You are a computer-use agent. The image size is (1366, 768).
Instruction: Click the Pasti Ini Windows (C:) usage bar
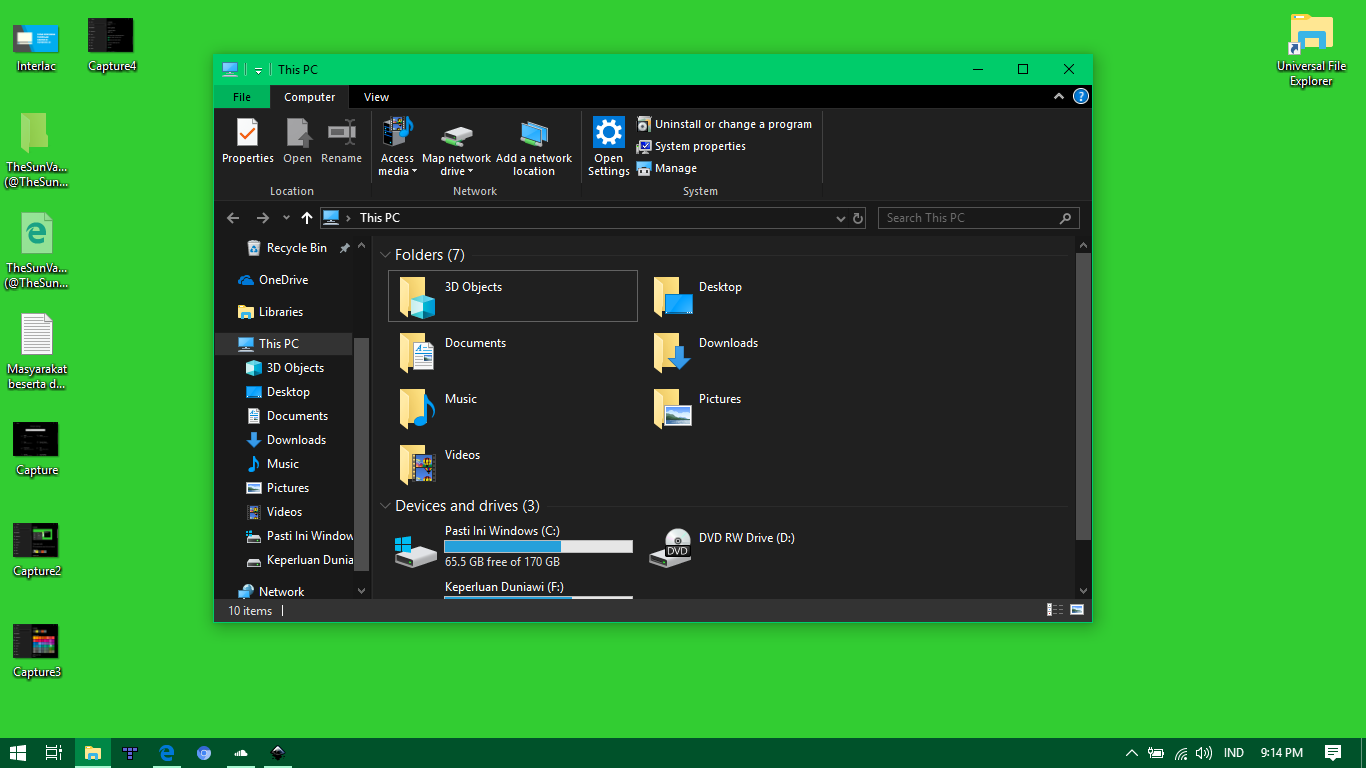538,547
